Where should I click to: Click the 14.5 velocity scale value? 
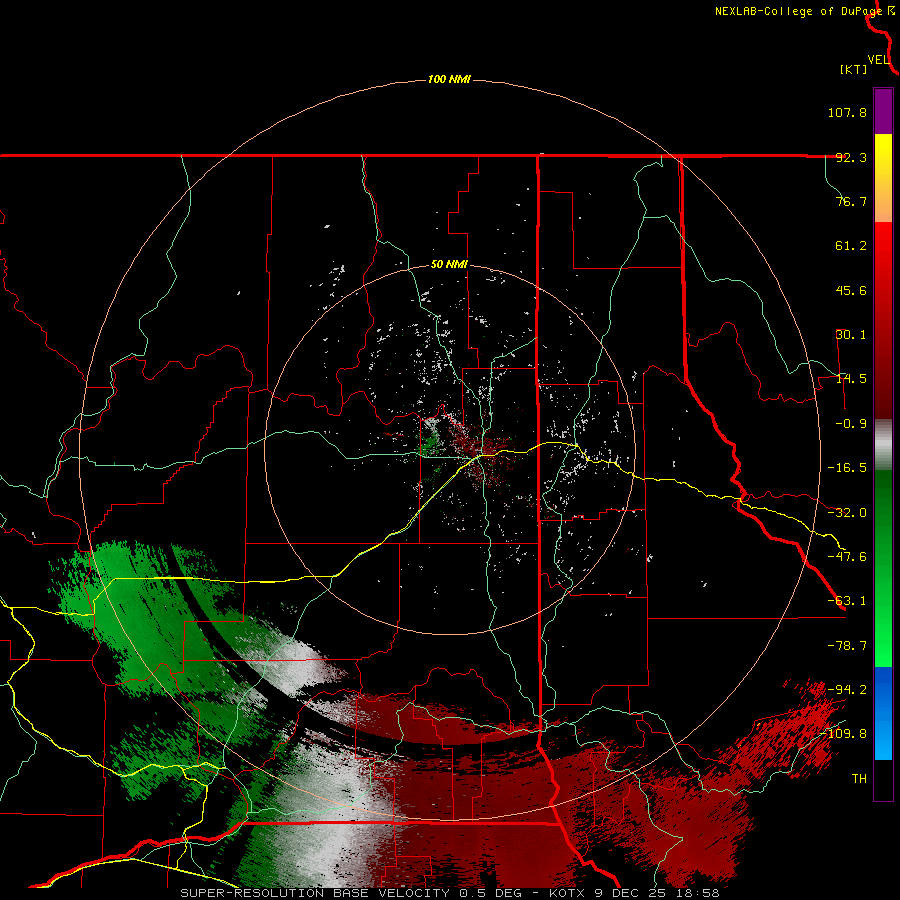pos(851,379)
